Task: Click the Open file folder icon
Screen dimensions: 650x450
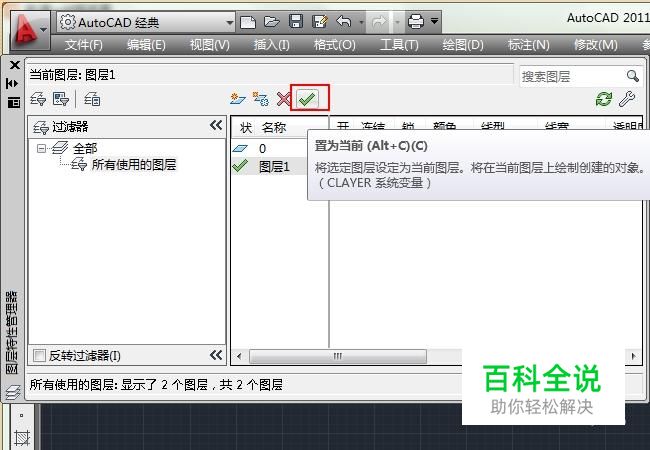Action: click(272, 21)
